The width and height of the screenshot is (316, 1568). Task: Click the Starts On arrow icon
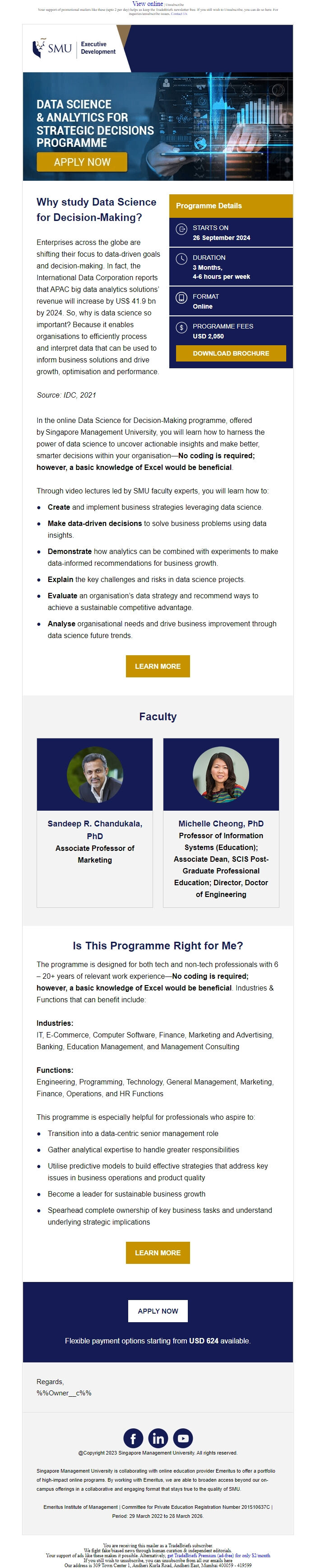tap(181, 229)
